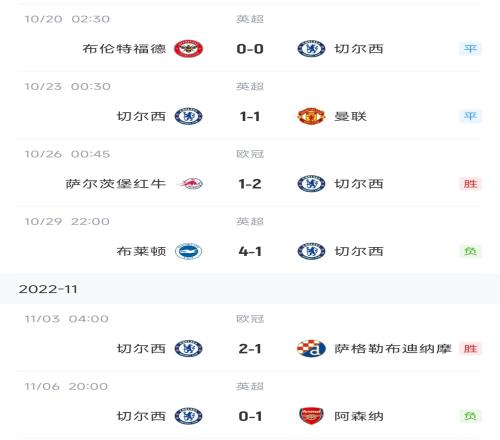
Task: Click the Arsenal club crest
Action: [x=311, y=416]
